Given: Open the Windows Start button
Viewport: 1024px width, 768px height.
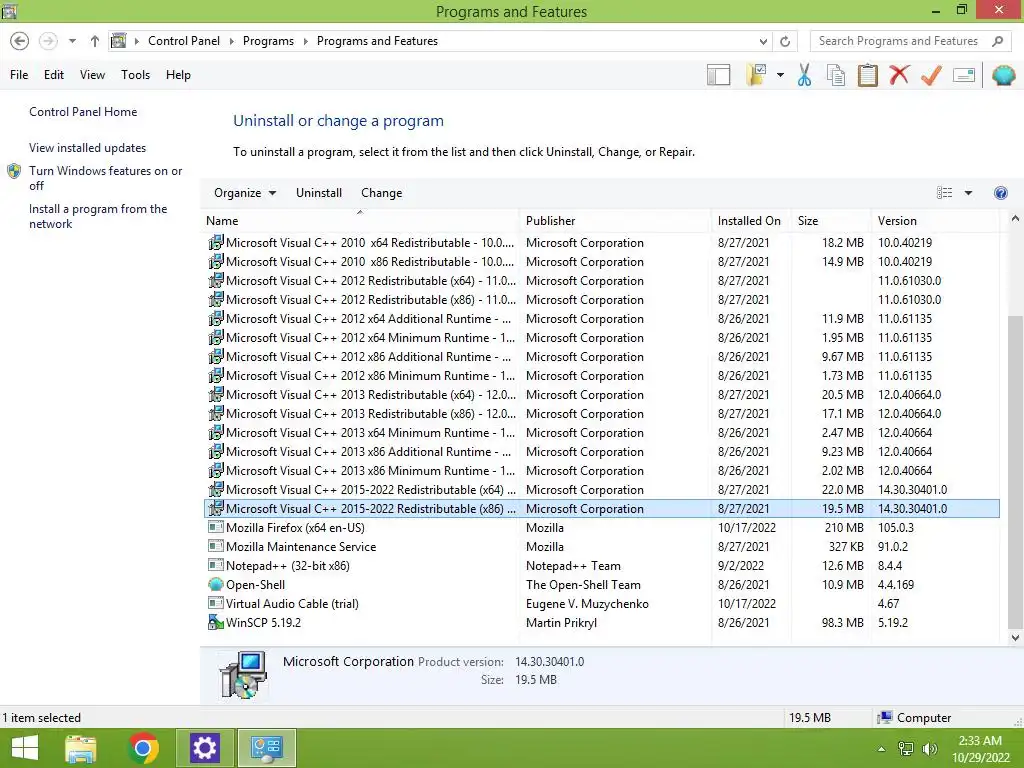Looking at the screenshot, I should click(25, 748).
